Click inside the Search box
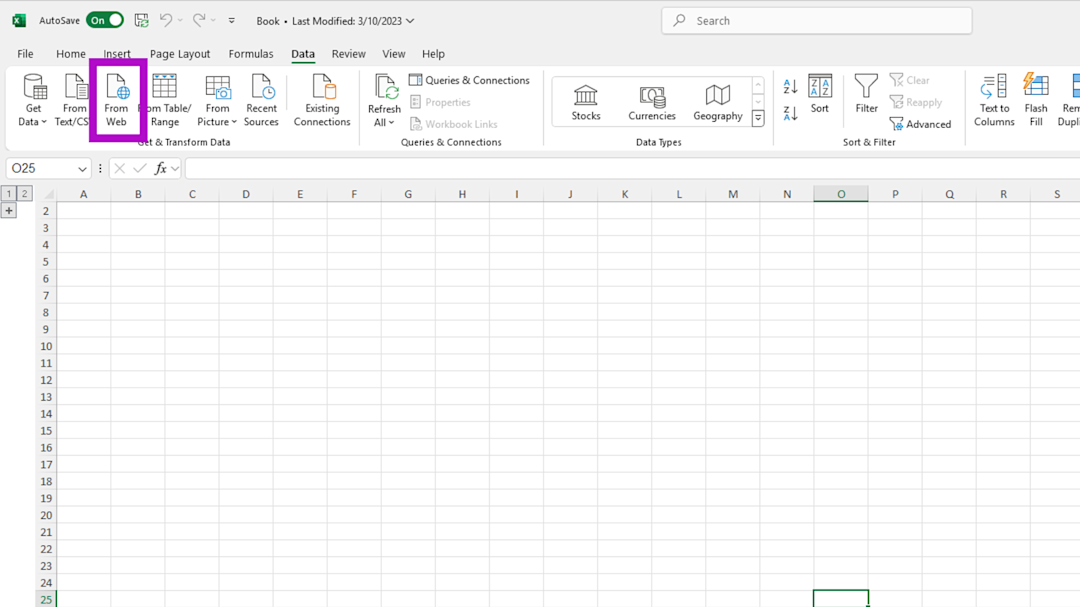 point(816,20)
